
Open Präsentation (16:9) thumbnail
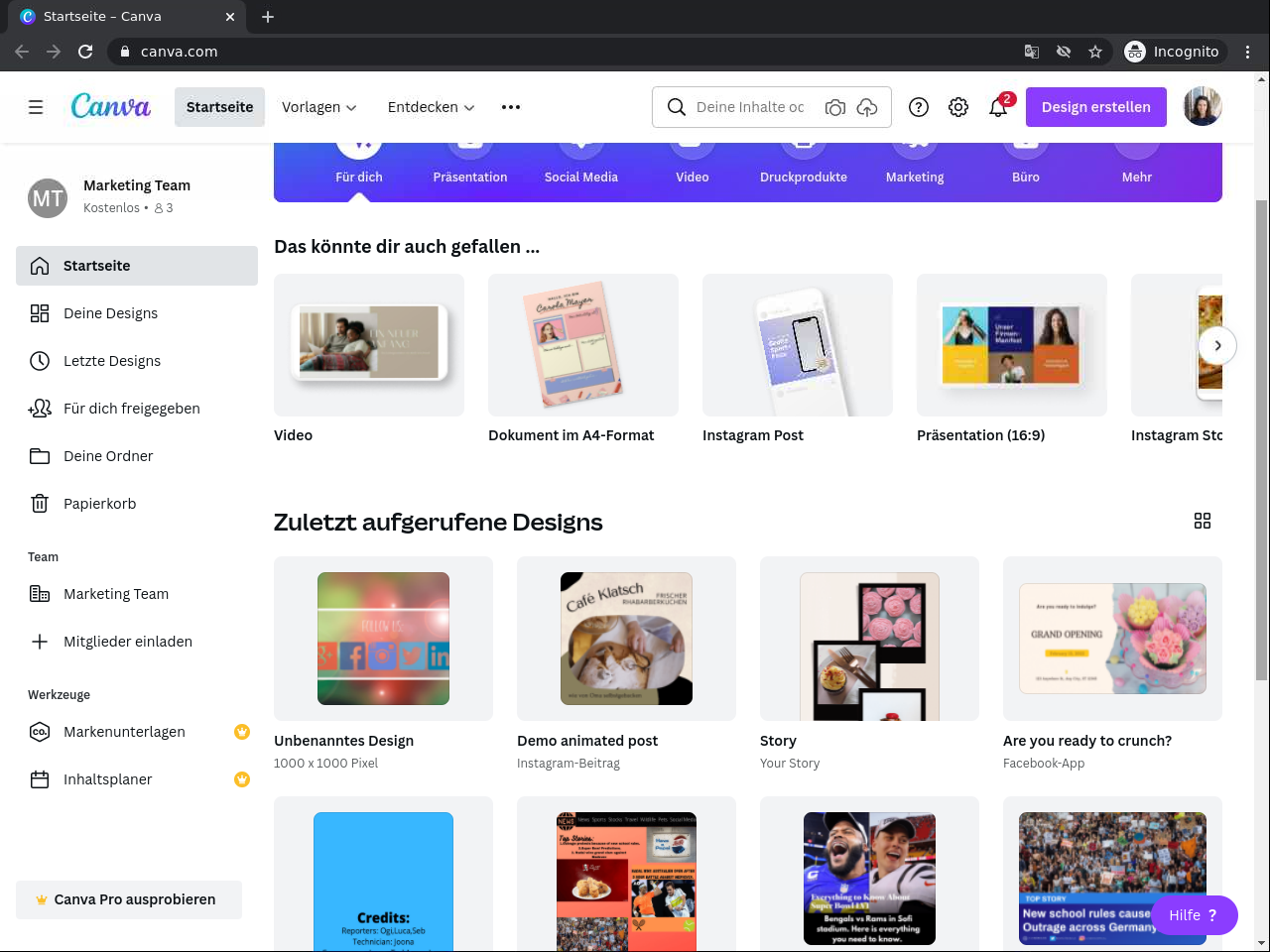coord(1012,345)
